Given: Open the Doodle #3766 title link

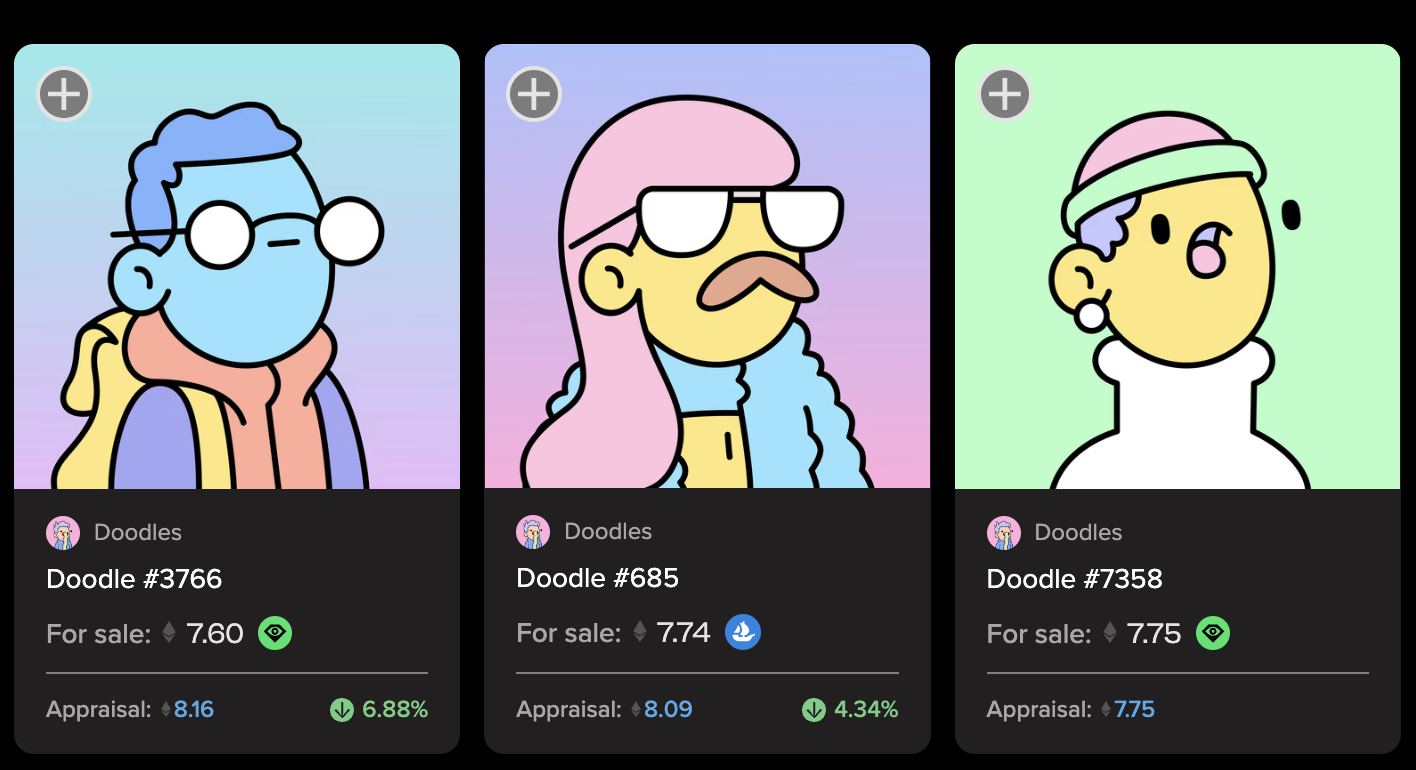Looking at the screenshot, I should tap(134, 579).
